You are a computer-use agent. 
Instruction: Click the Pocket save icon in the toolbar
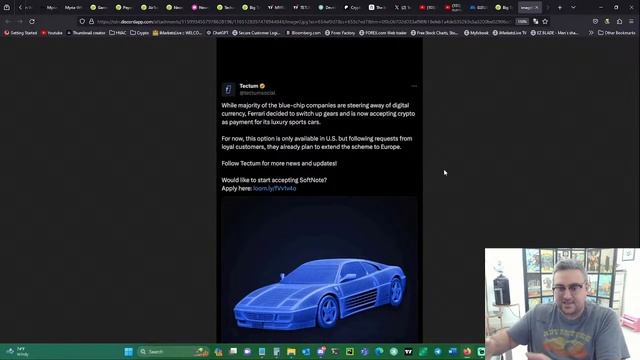click(596, 21)
